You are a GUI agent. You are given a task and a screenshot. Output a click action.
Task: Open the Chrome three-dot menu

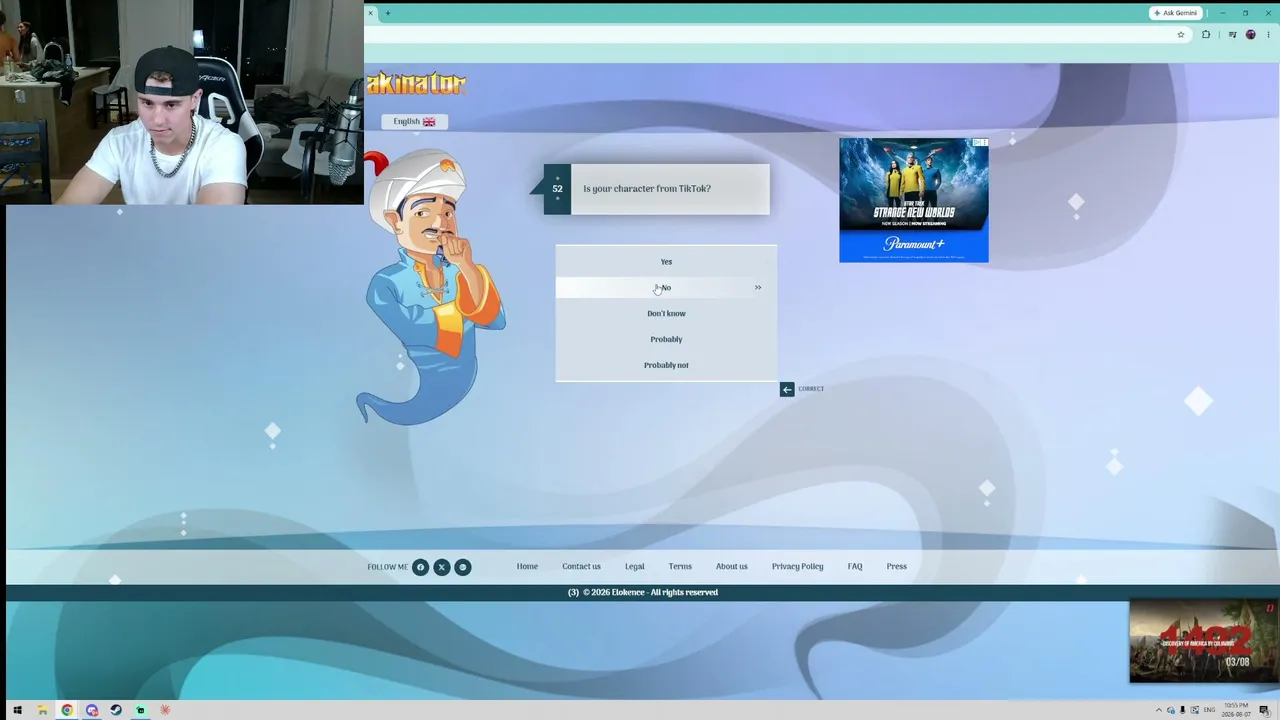[x=1268, y=34]
